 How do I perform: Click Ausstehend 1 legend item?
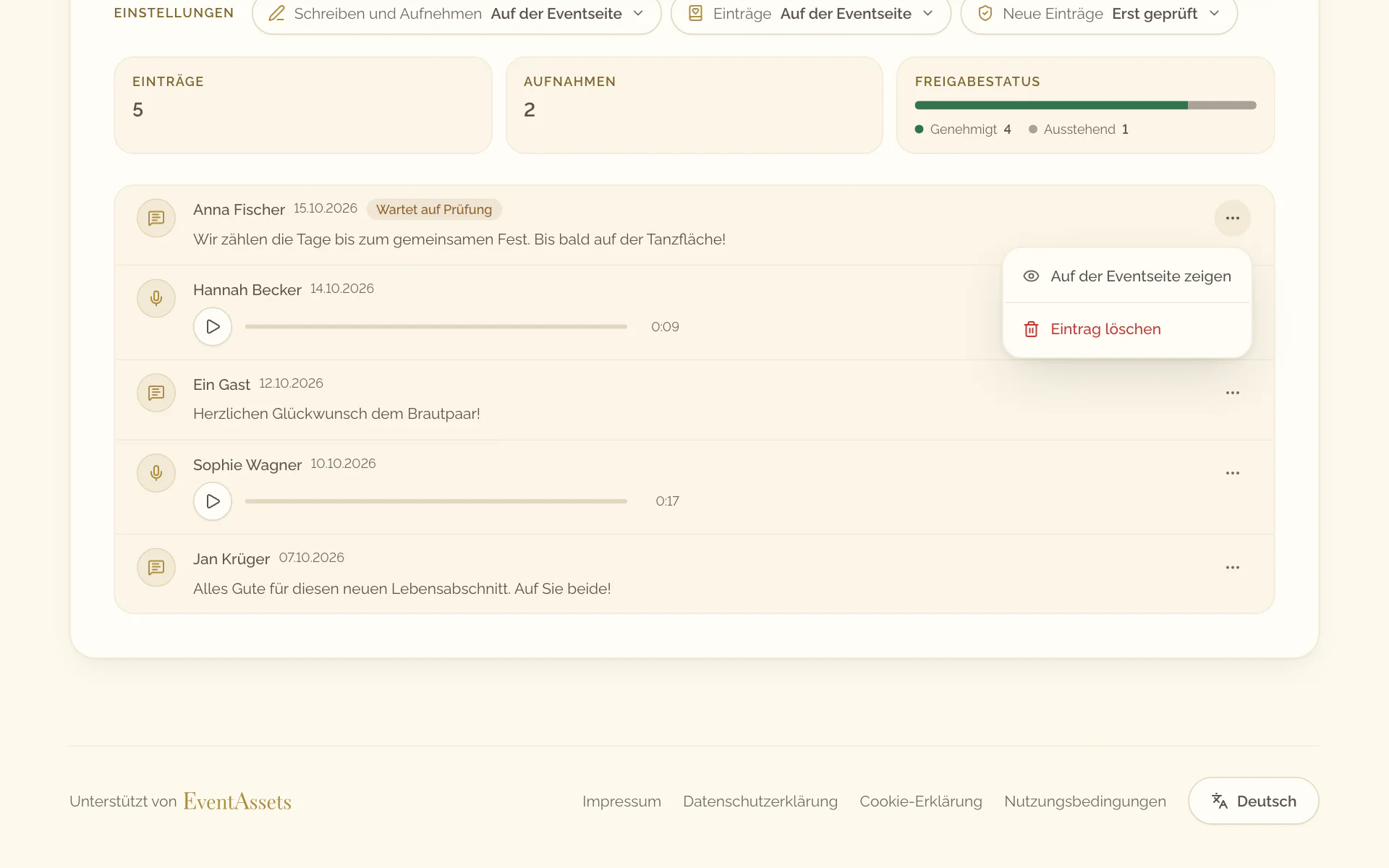click(1079, 129)
